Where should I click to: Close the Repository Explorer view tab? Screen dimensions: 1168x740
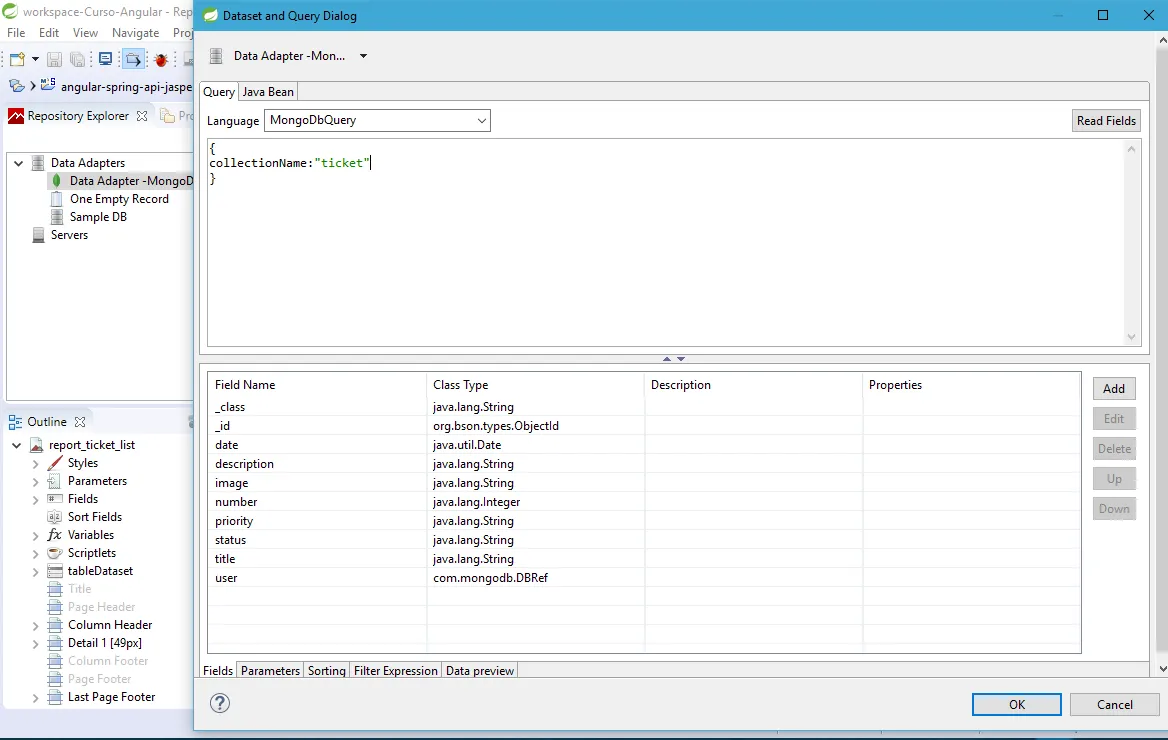(142, 116)
